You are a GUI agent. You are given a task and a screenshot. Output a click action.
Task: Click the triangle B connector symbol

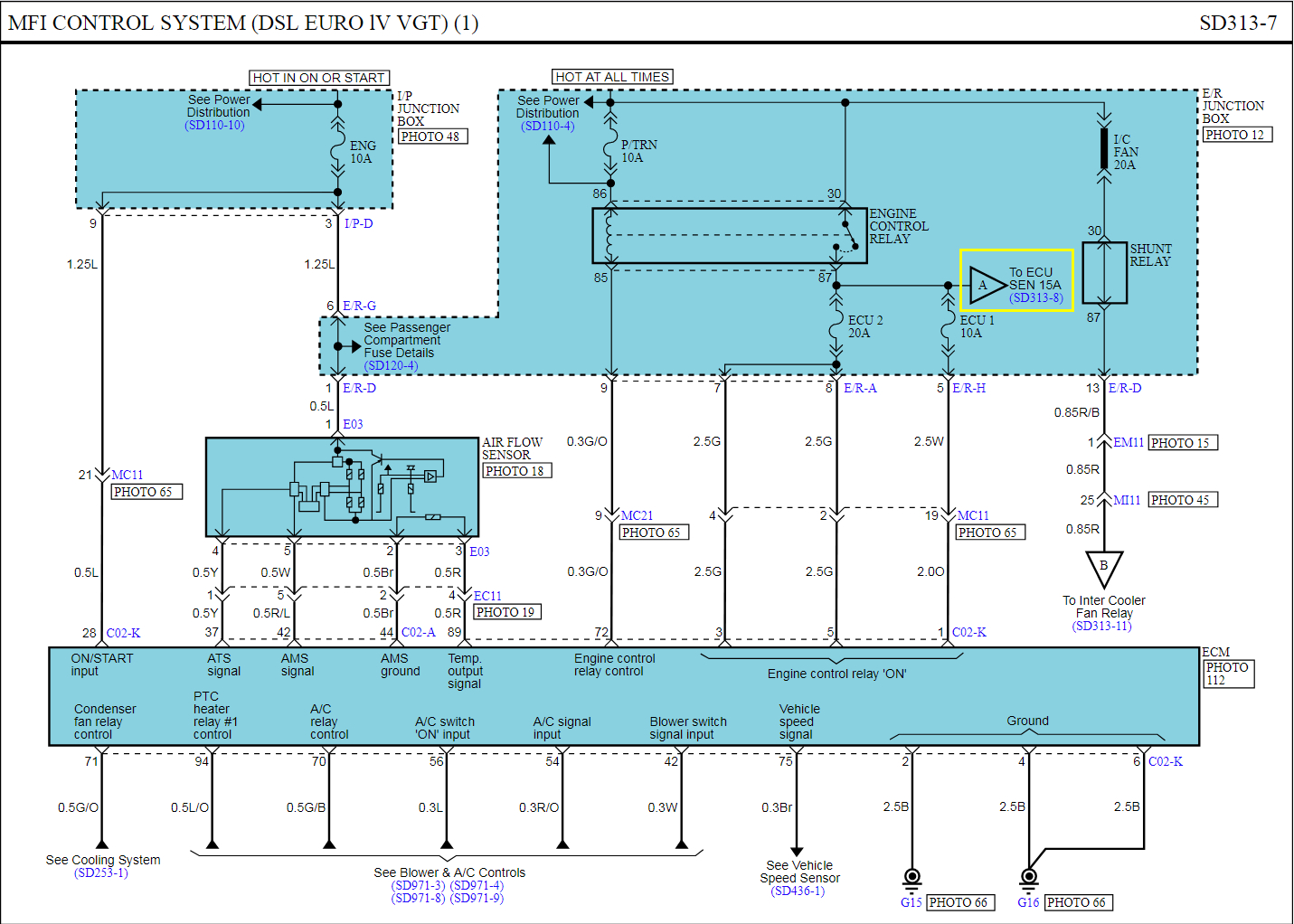1104,569
